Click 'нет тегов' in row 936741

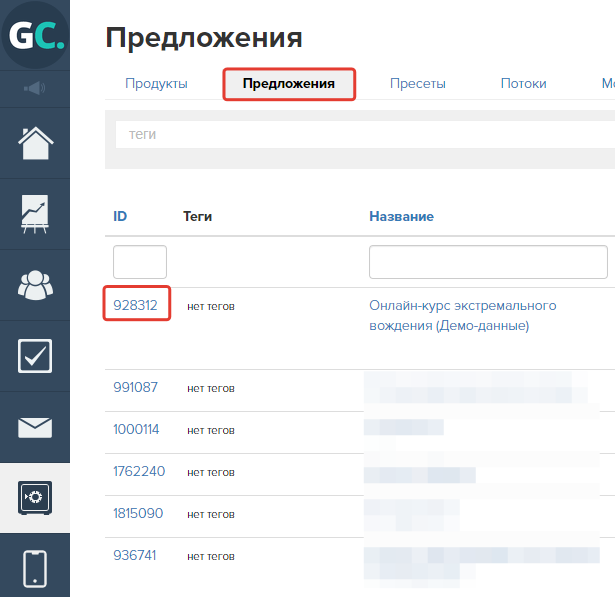tap(211, 556)
